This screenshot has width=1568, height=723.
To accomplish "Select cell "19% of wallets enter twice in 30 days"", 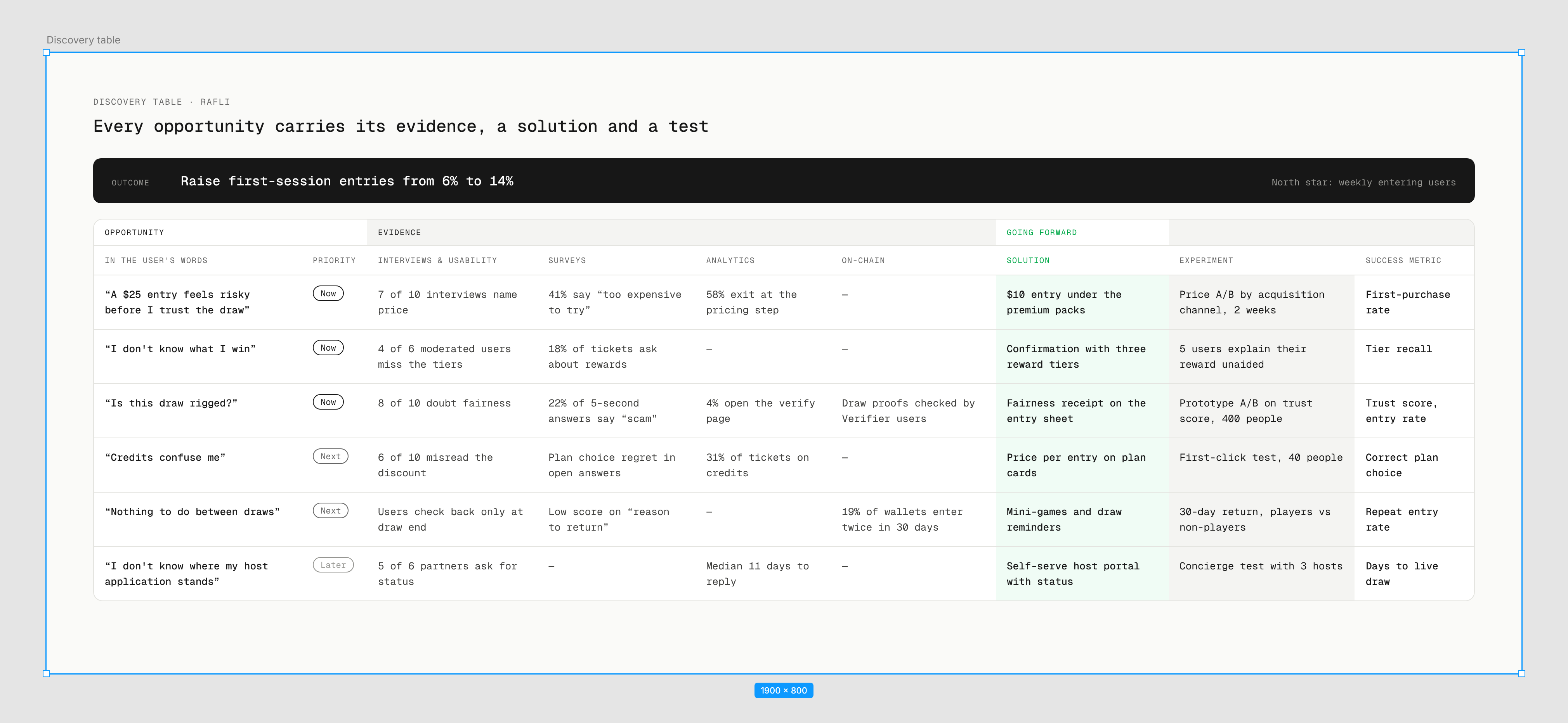I will [902, 519].
